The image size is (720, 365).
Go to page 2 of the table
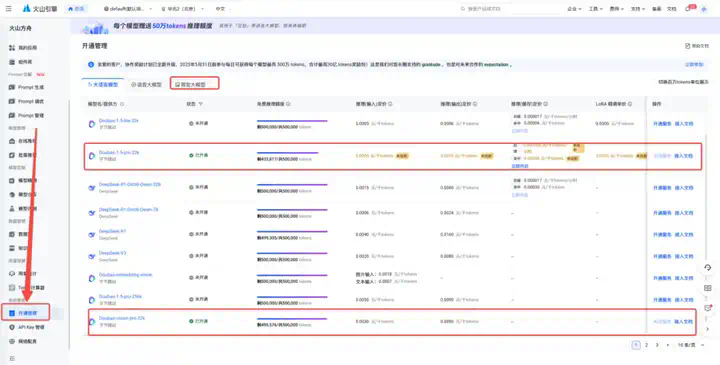tap(647, 345)
